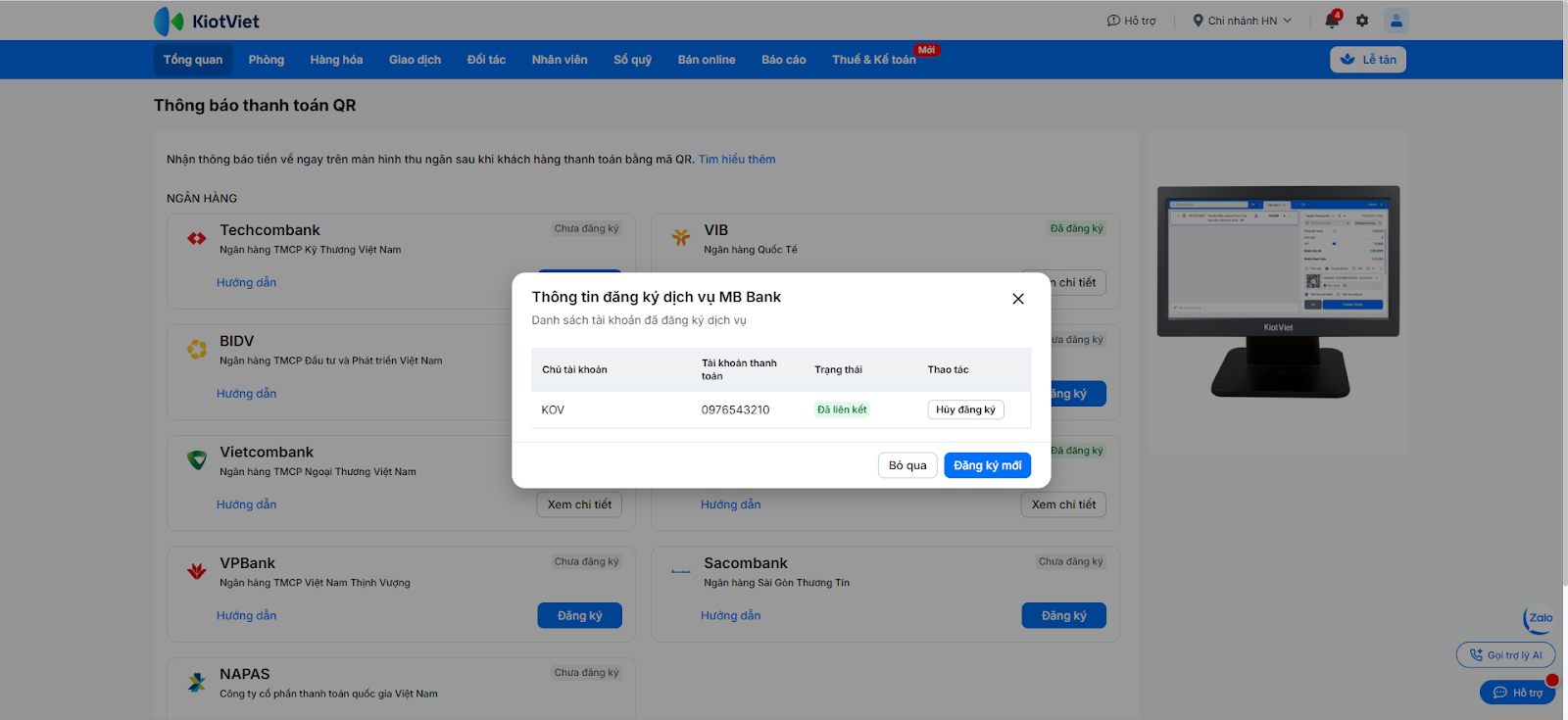
Task: Click the Chủ tài khoản column header
Action: click(x=574, y=369)
